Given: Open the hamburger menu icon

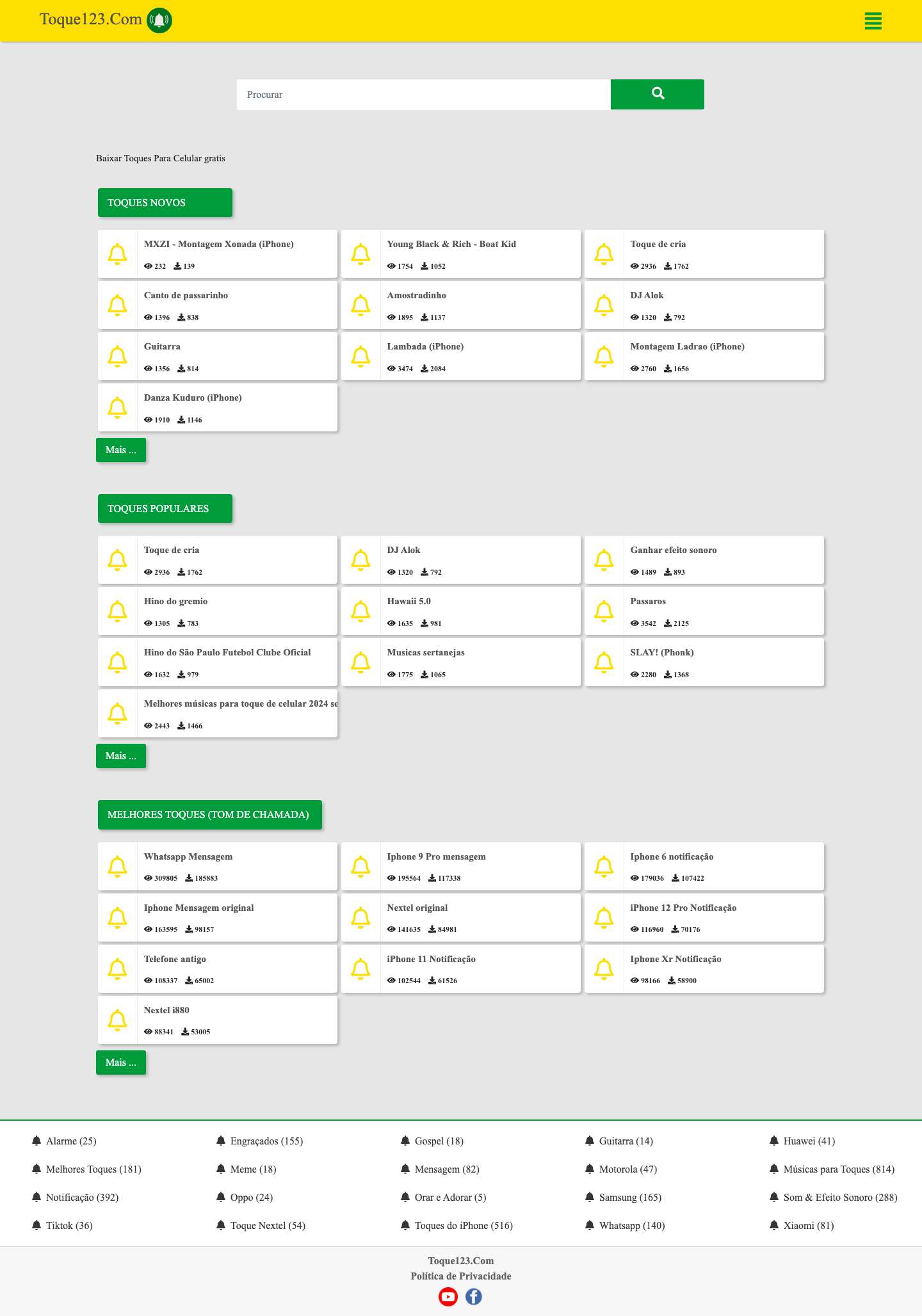Looking at the screenshot, I should (873, 20).
